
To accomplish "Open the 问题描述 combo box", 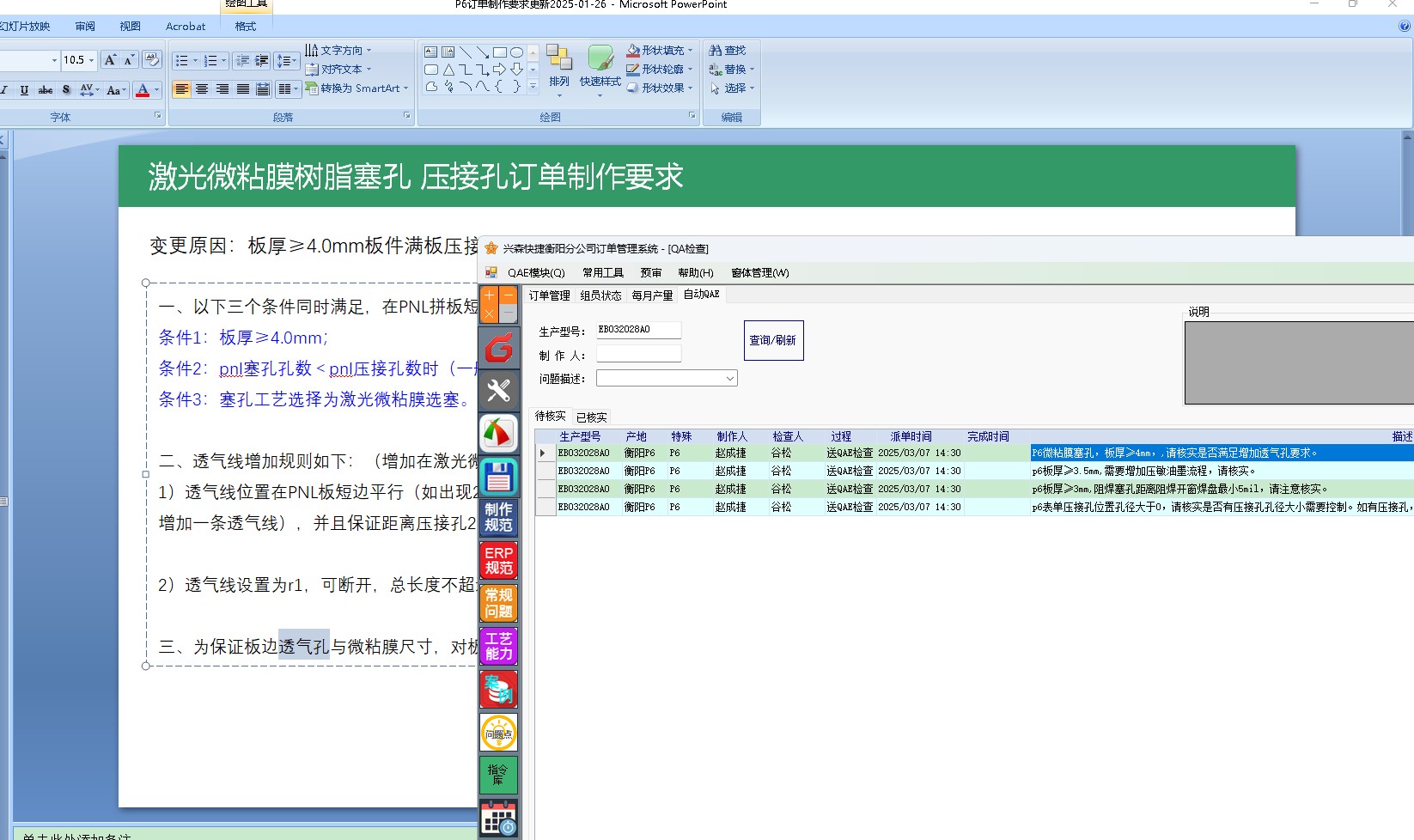I will pyautogui.click(x=667, y=378).
